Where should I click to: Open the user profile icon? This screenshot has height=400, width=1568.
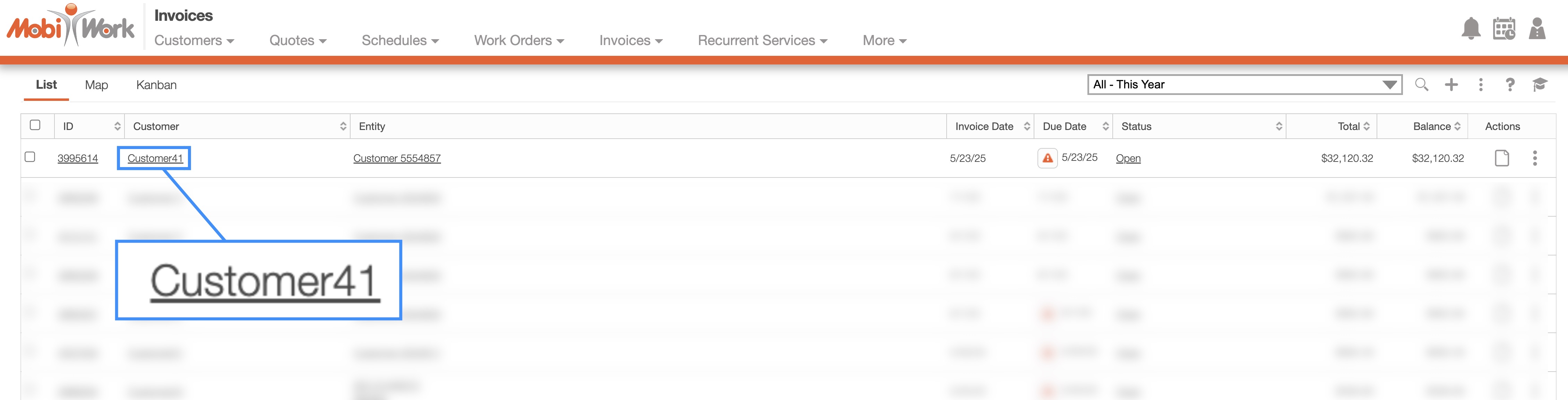(x=1537, y=29)
